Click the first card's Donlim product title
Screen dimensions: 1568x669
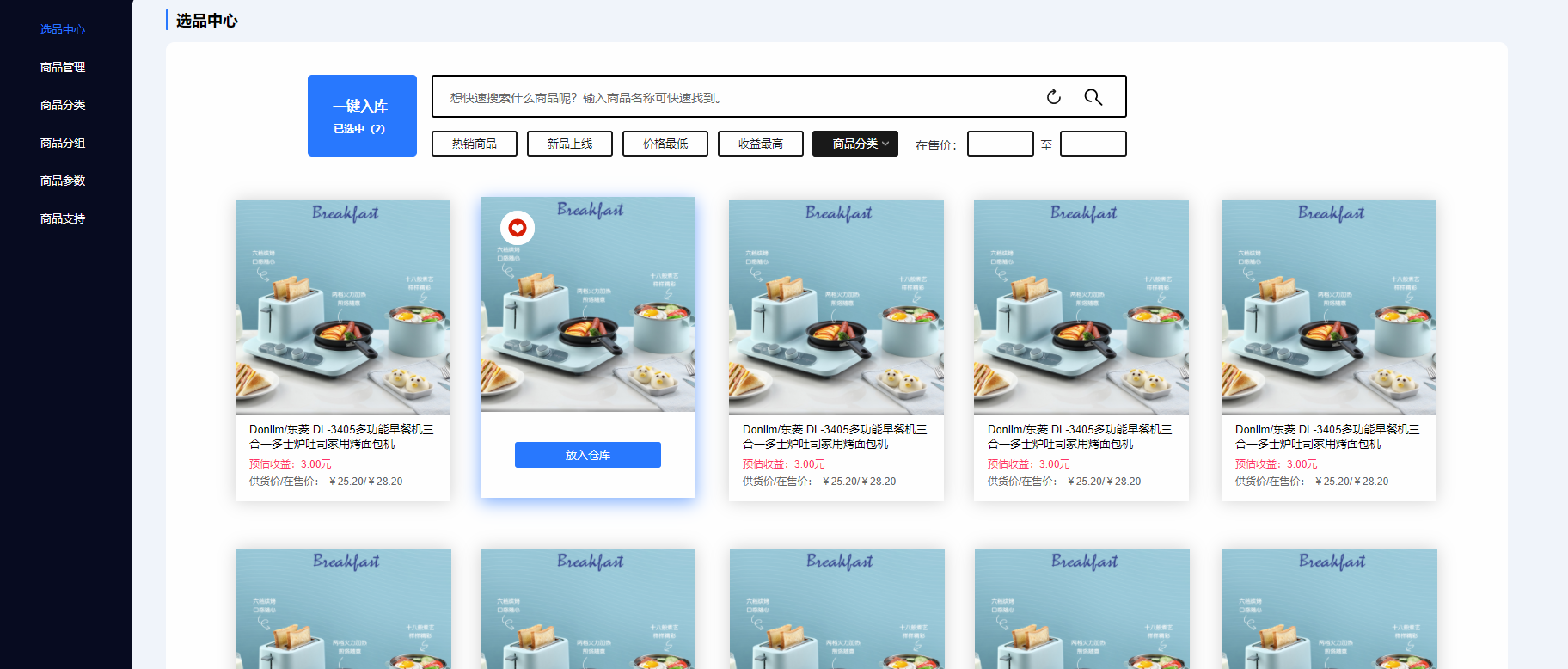point(341,437)
